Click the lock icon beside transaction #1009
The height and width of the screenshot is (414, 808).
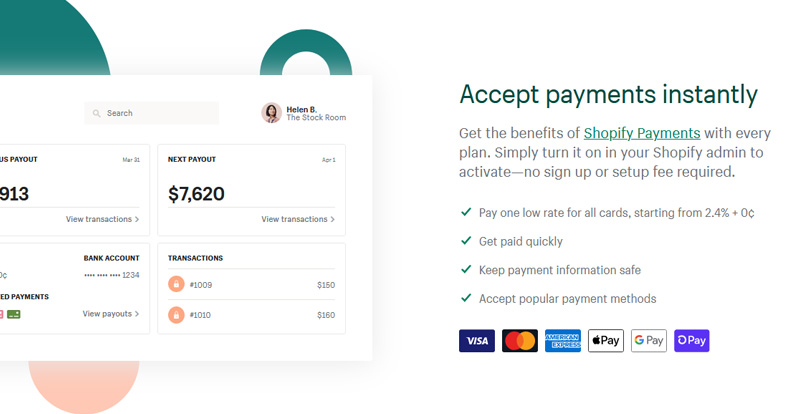177,285
